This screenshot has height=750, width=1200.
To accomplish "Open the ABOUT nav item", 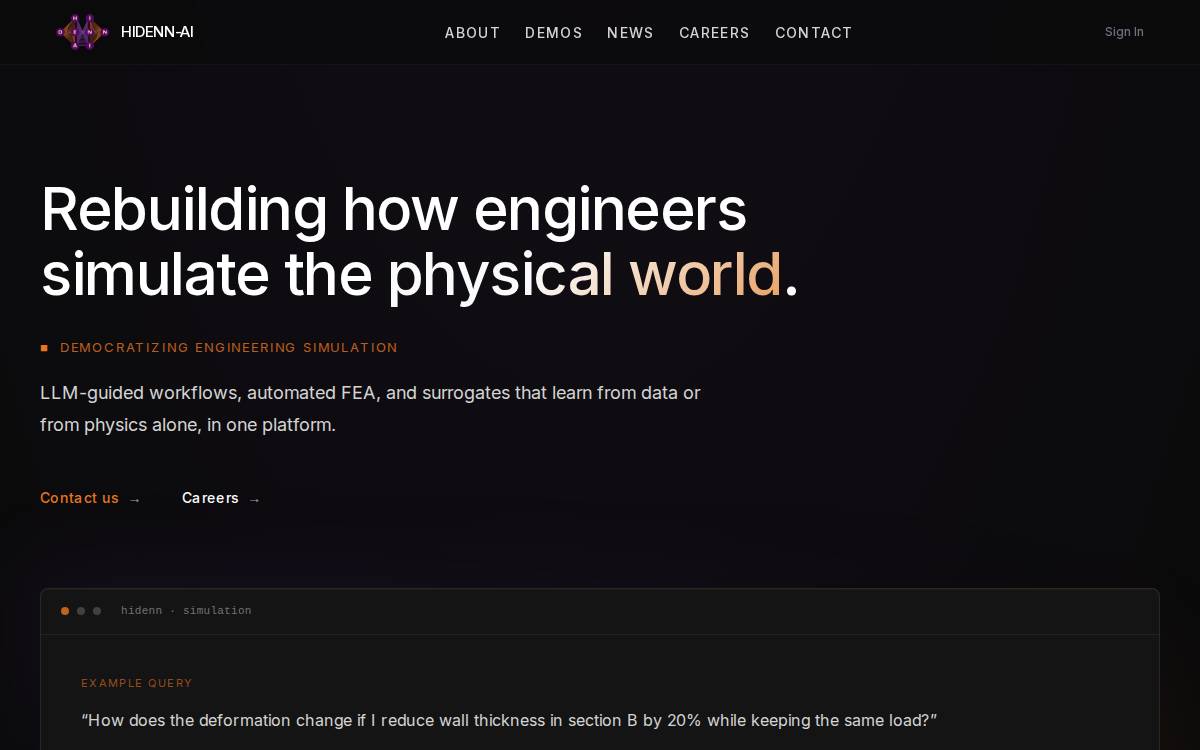I will 472,33.
